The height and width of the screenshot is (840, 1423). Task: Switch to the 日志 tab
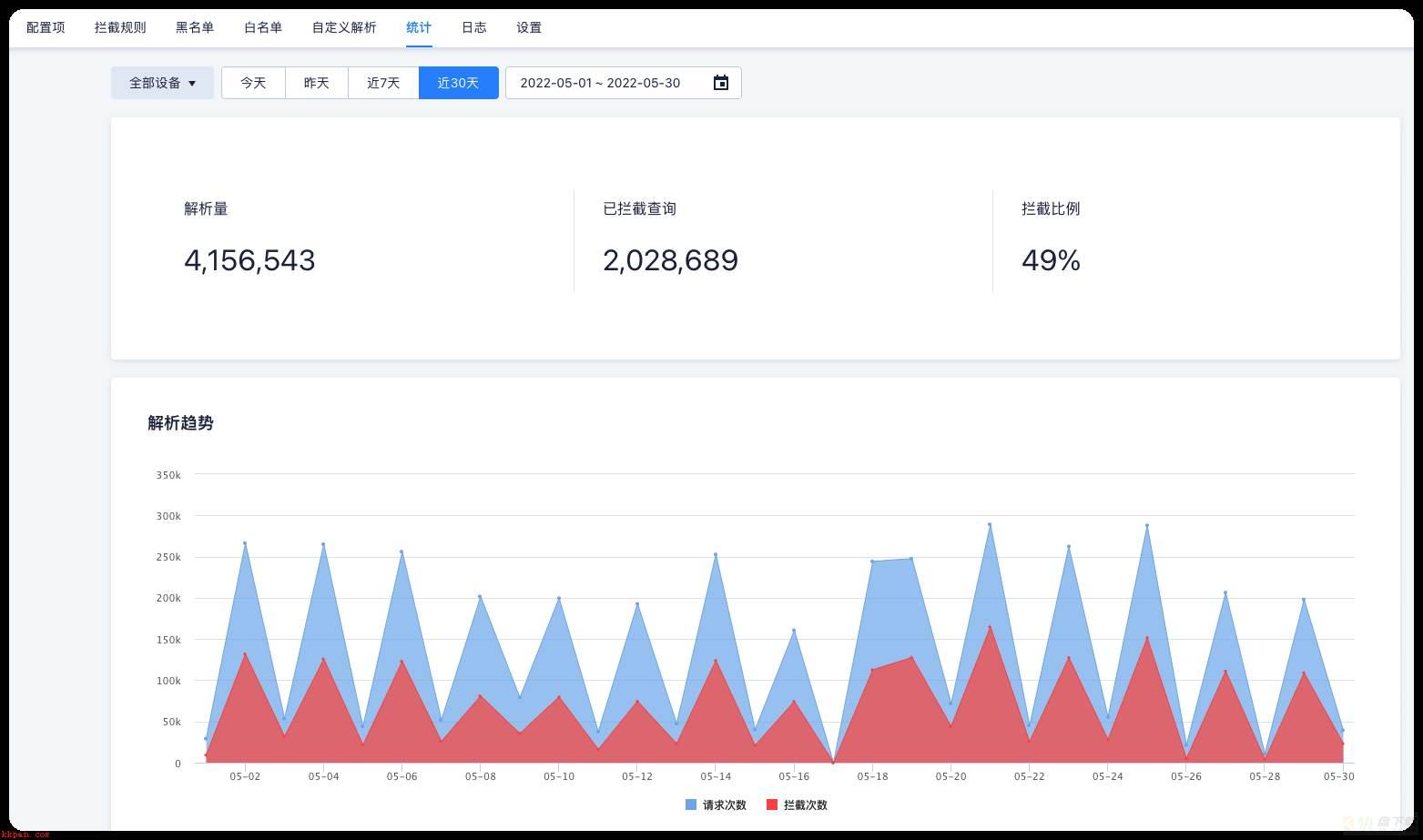point(474,27)
